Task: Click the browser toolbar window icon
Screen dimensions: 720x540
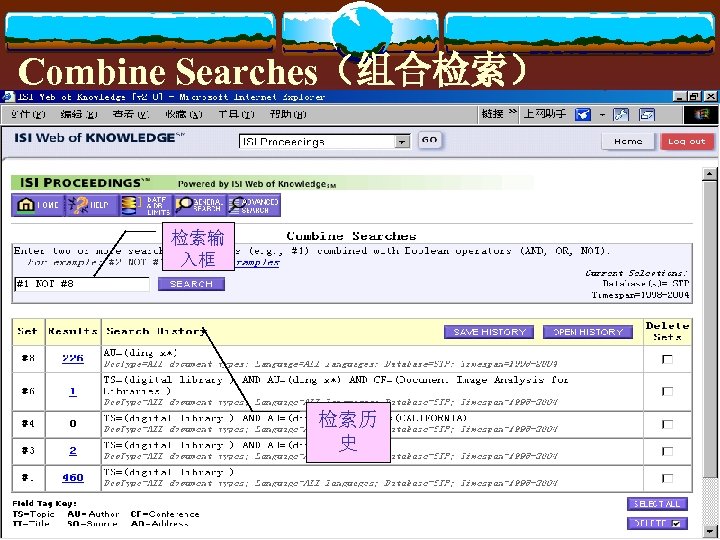Action: [x=647, y=114]
